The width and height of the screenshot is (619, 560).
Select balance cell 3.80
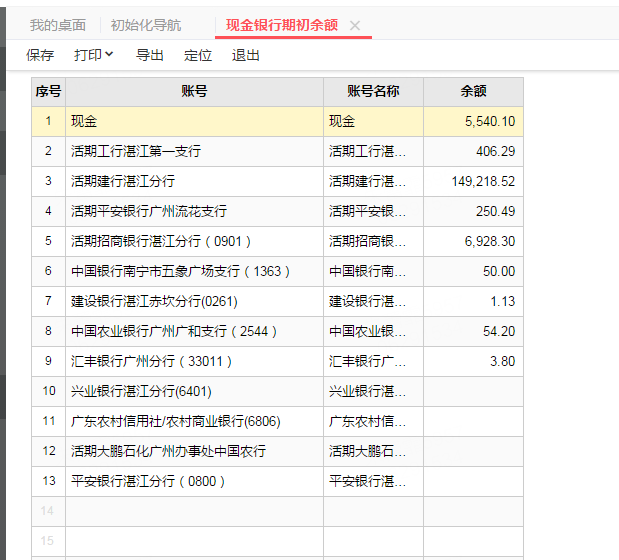point(473,361)
